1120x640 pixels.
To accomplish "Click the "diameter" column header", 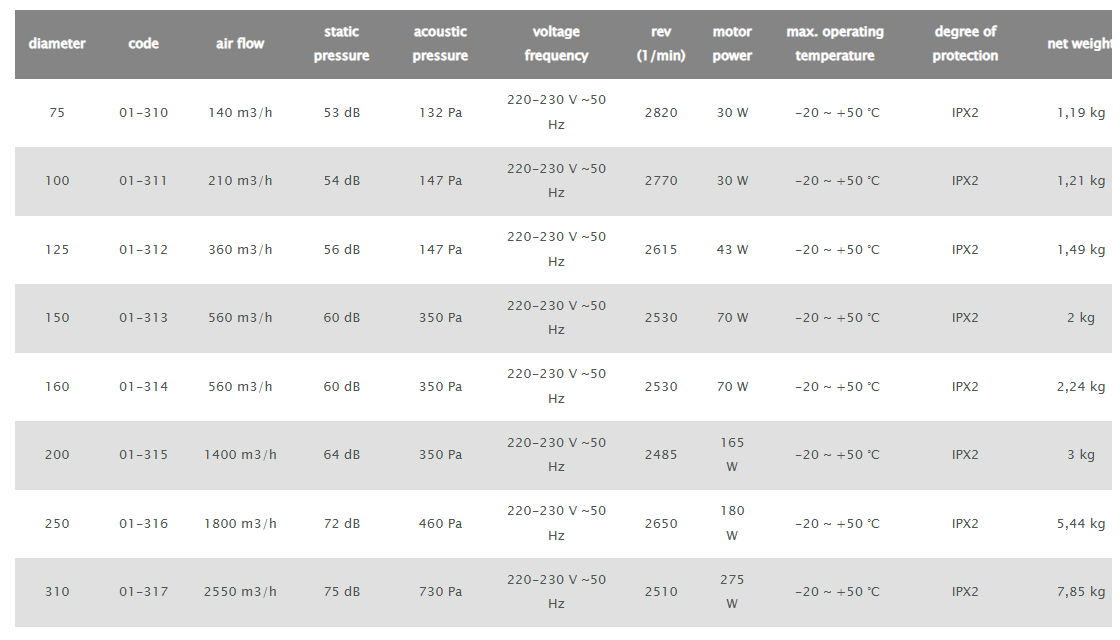I will click(57, 44).
